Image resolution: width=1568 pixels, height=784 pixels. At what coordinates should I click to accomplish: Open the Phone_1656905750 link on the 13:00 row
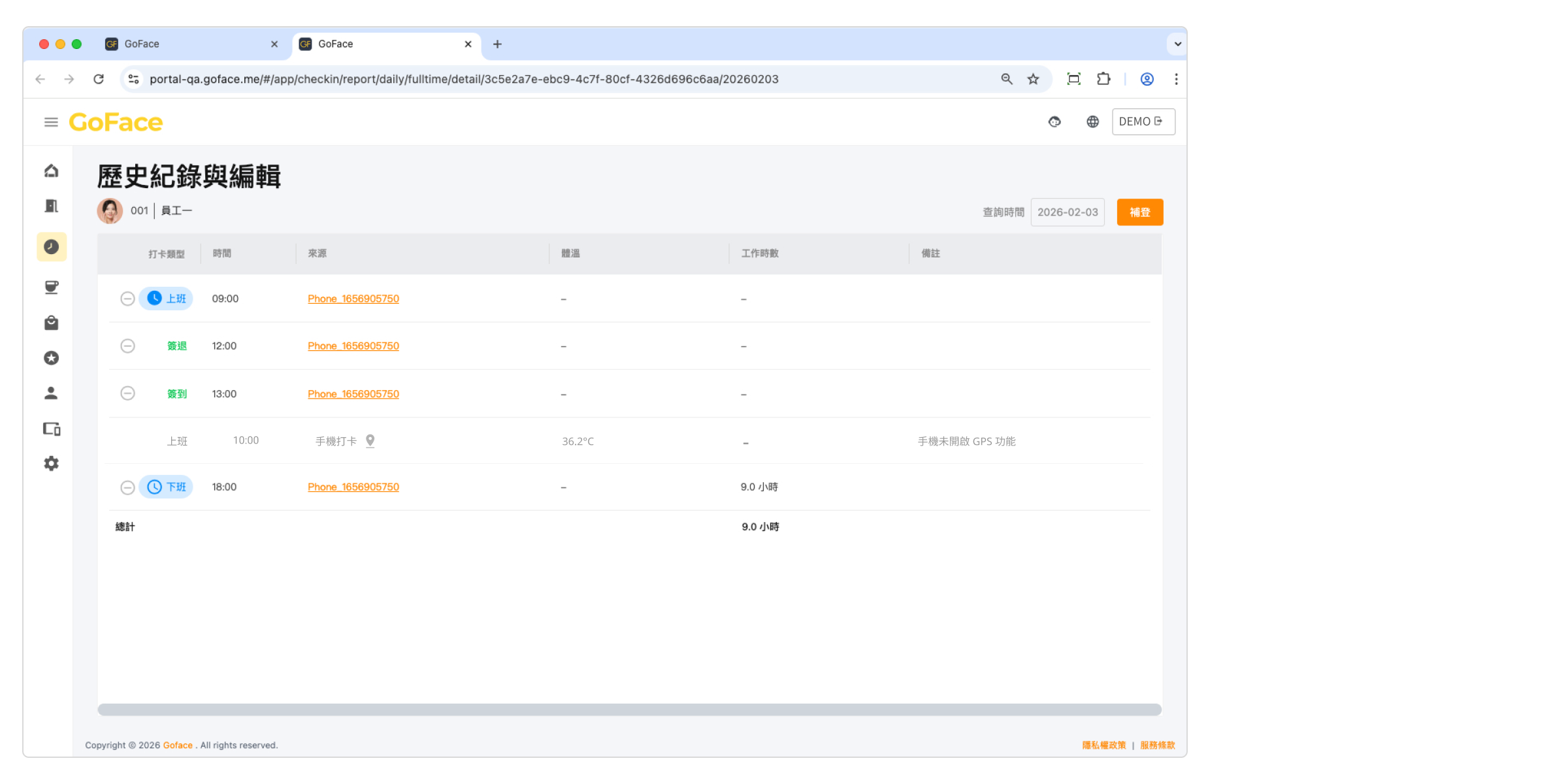coord(353,394)
